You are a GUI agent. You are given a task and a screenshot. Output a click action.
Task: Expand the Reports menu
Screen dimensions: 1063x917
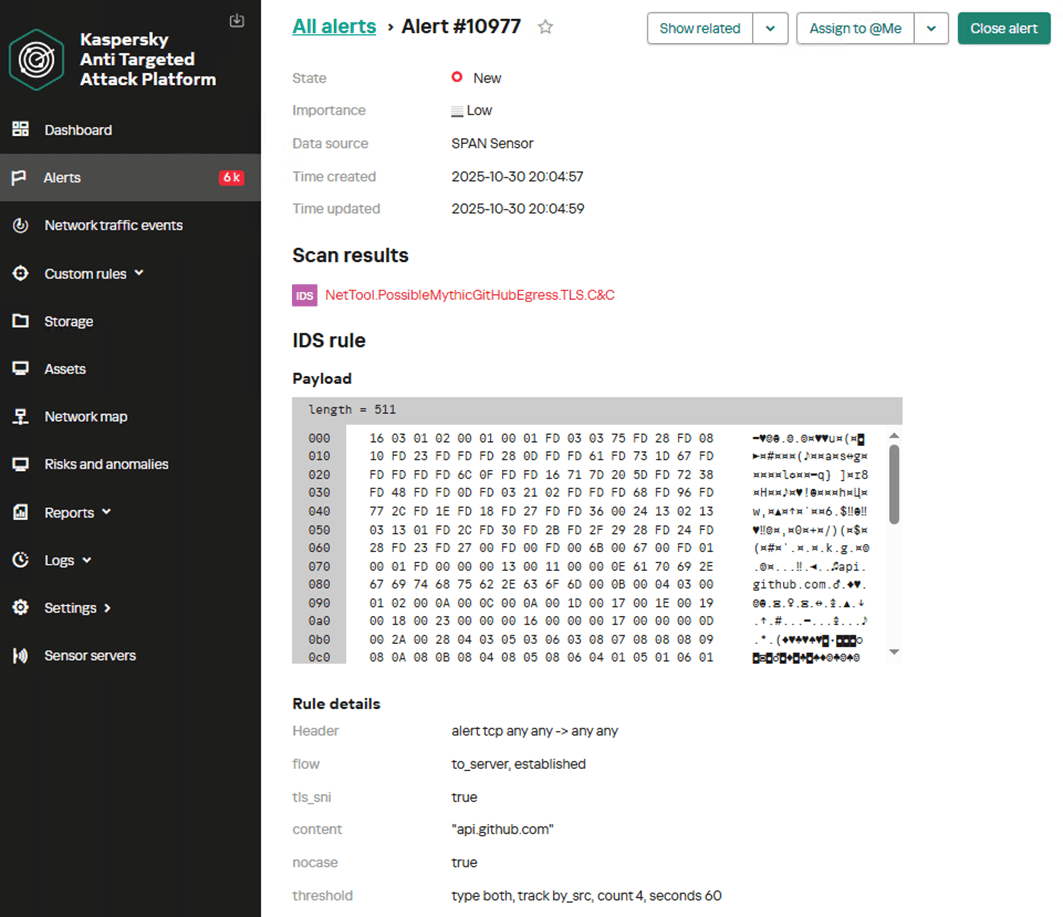pyautogui.click(x=107, y=512)
